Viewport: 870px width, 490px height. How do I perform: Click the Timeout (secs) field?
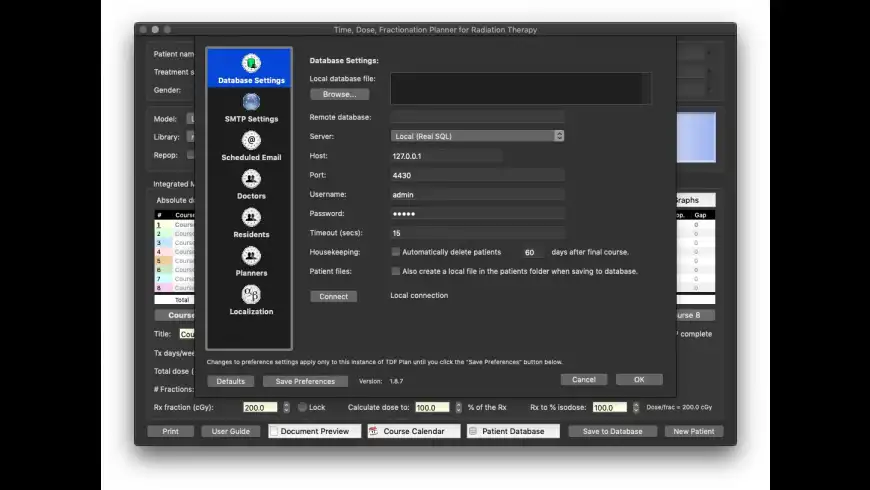(477, 233)
